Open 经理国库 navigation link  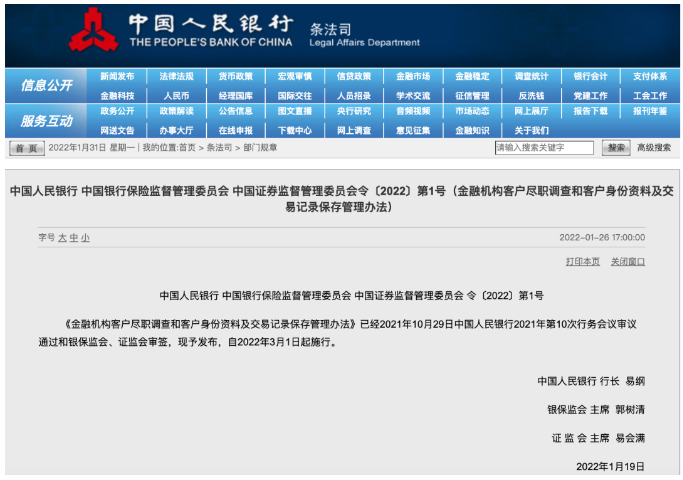(x=236, y=96)
